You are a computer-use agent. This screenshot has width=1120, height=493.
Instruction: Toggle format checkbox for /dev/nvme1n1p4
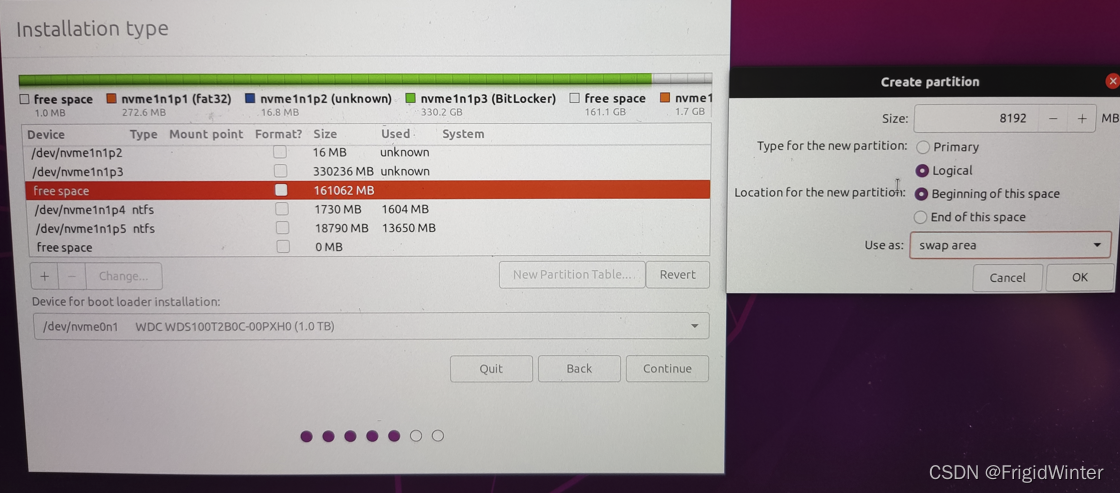[x=282, y=209]
